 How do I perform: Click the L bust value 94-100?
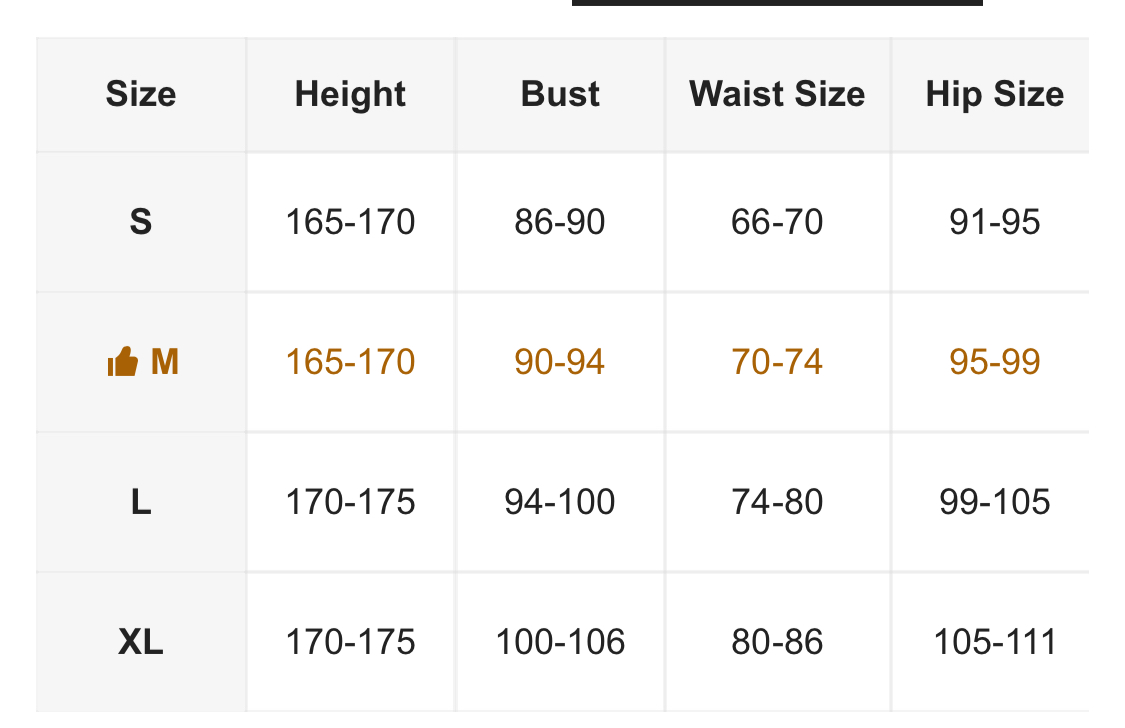coord(560,501)
